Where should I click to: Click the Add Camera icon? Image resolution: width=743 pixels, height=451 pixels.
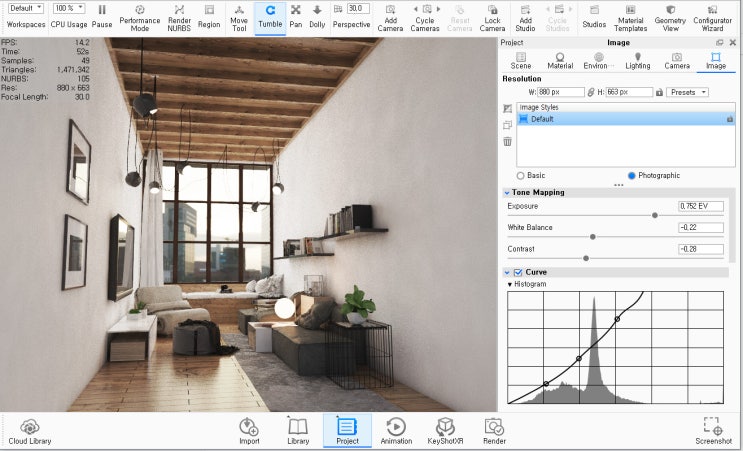point(390,9)
